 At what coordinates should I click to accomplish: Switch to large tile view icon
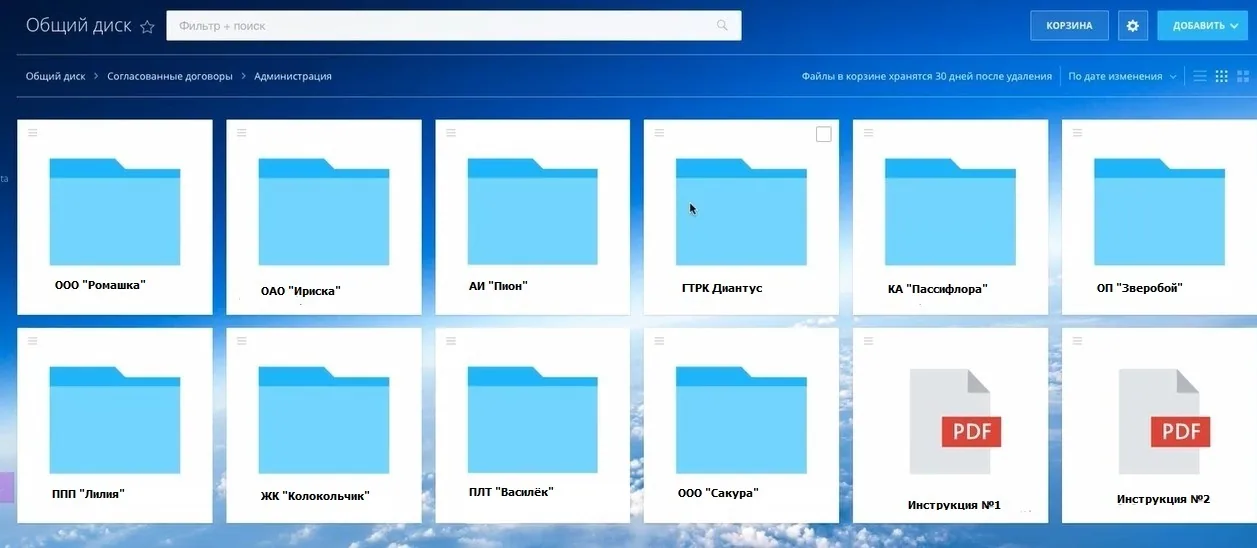click(x=1243, y=76)
